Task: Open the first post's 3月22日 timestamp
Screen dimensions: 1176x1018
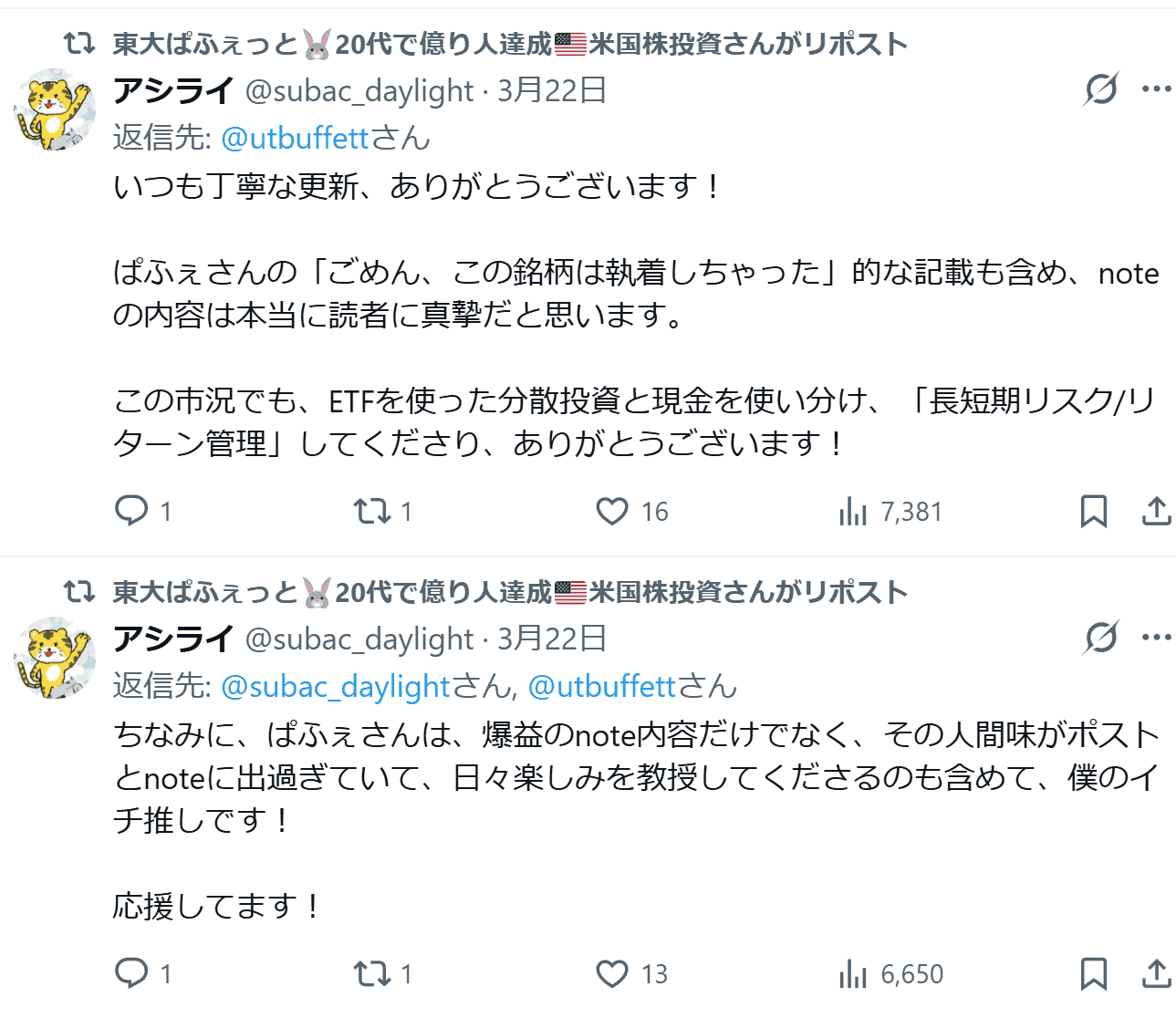Action: [x=552, y=91]
